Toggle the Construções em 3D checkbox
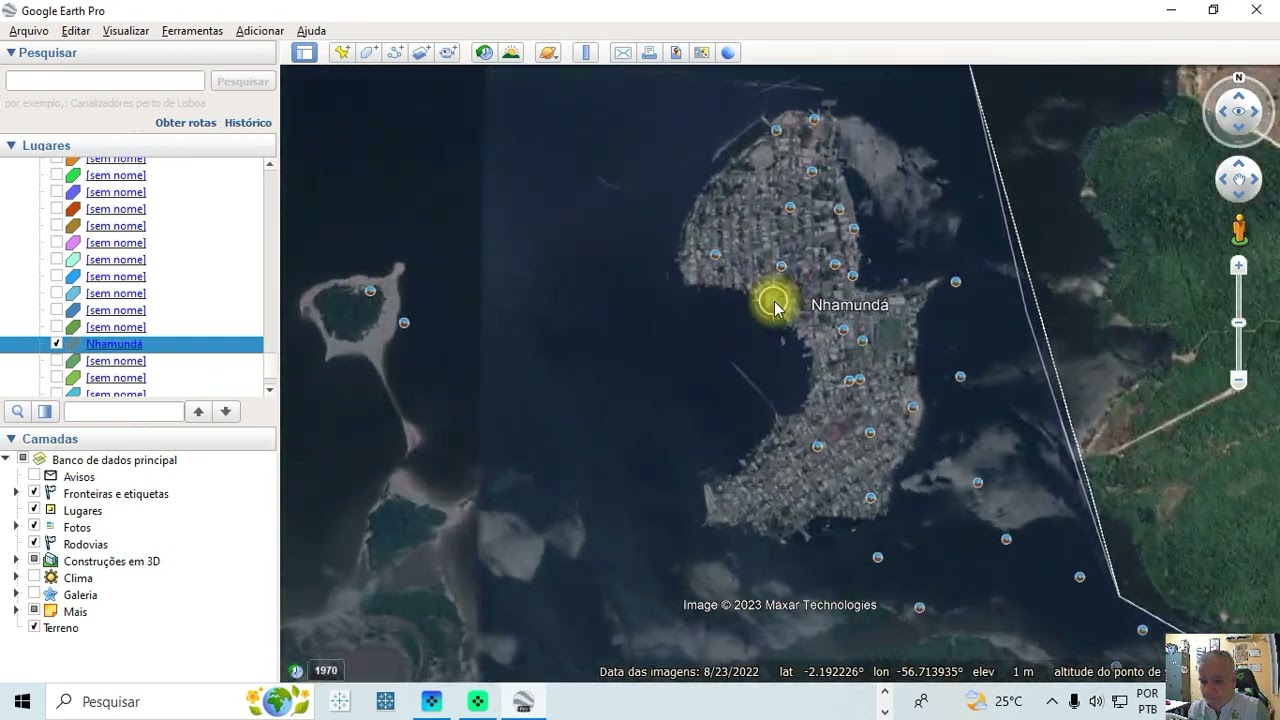Viewport: 1280px width, 720px height. point(34,560)
